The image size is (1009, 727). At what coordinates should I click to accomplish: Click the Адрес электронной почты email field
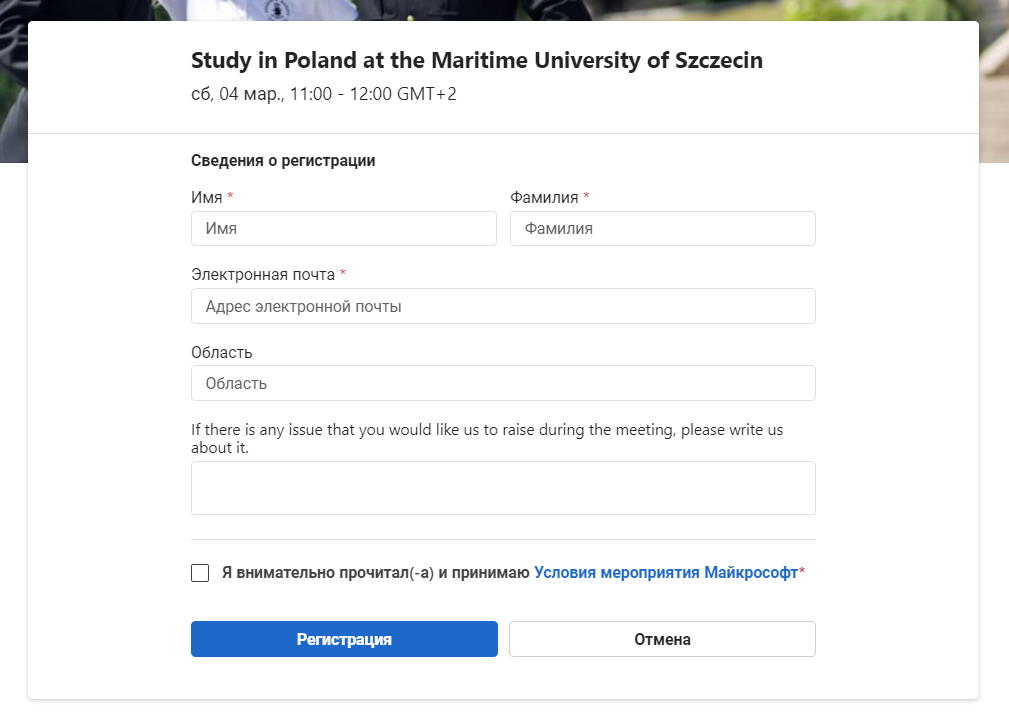pyautogui.click(x=503, y=306)
